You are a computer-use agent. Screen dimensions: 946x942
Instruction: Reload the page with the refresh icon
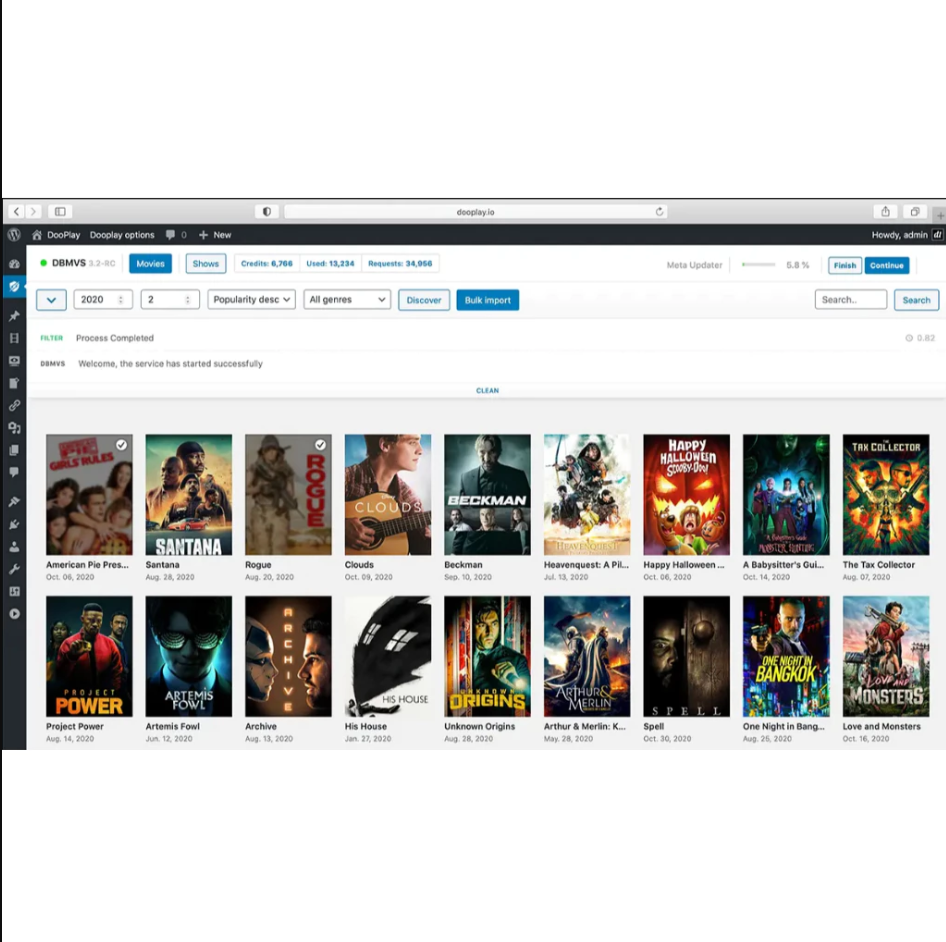pyautogui.click(x=659, y=211)
